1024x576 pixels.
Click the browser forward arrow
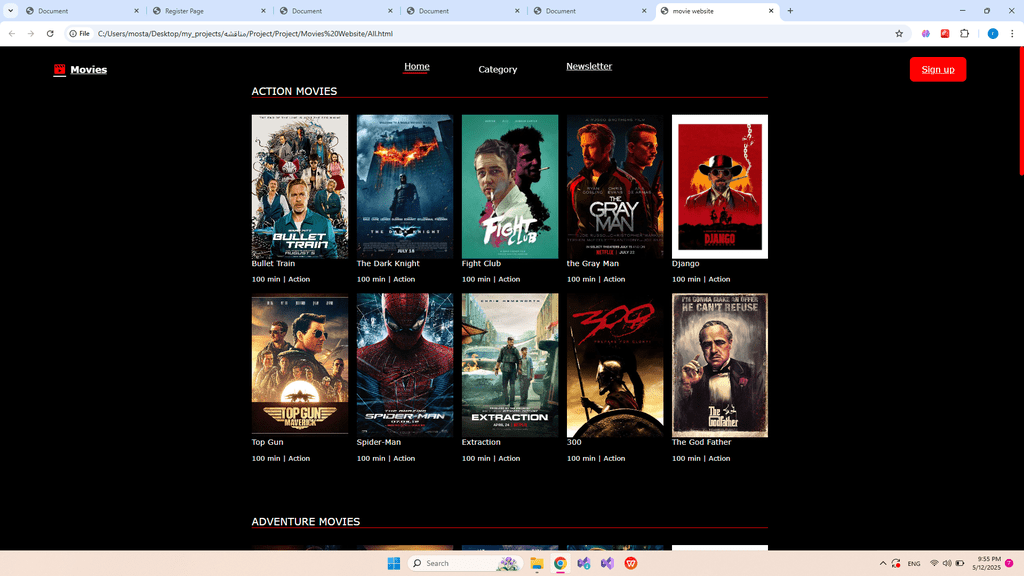click(31, 33)
